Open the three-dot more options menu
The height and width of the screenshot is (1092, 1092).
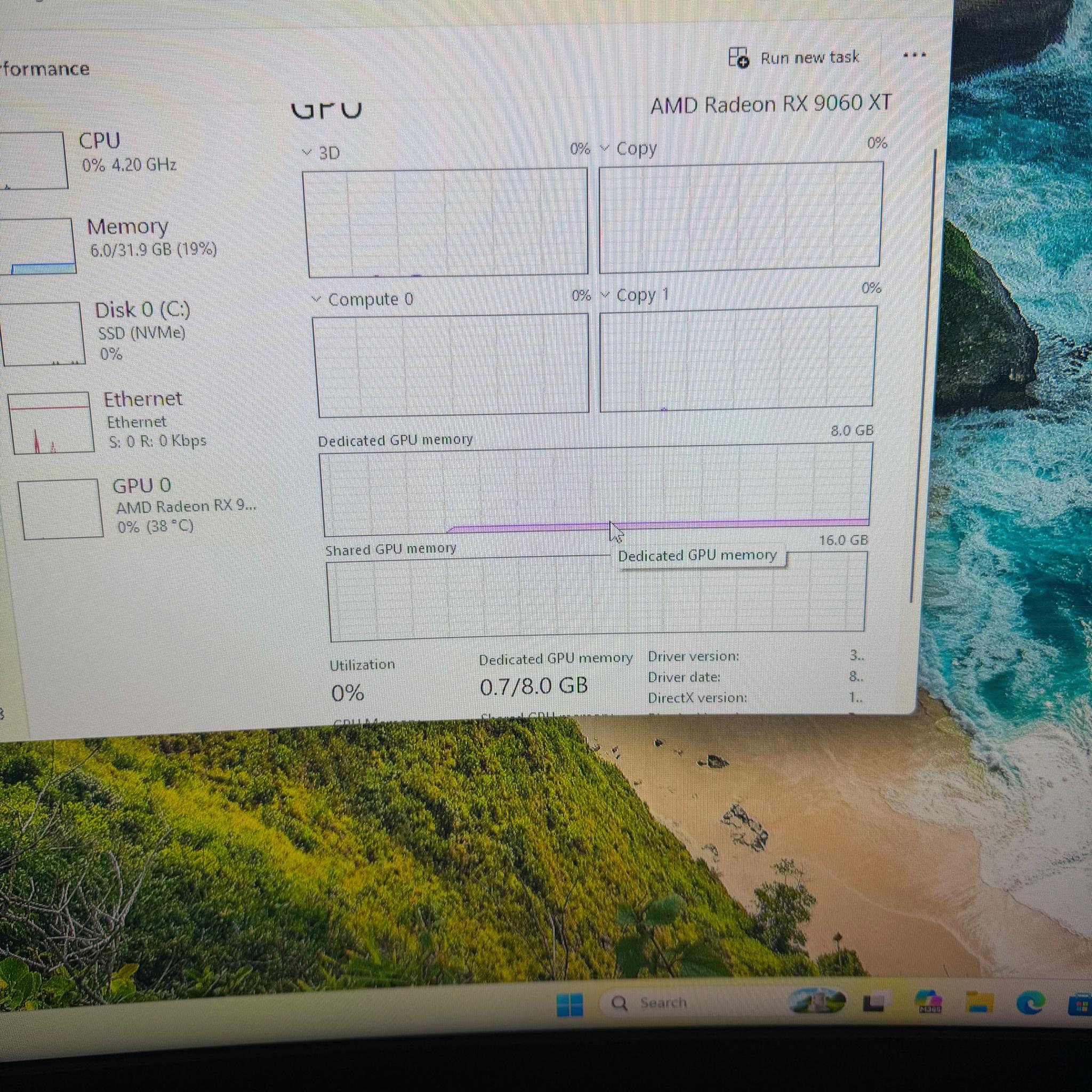914,55
